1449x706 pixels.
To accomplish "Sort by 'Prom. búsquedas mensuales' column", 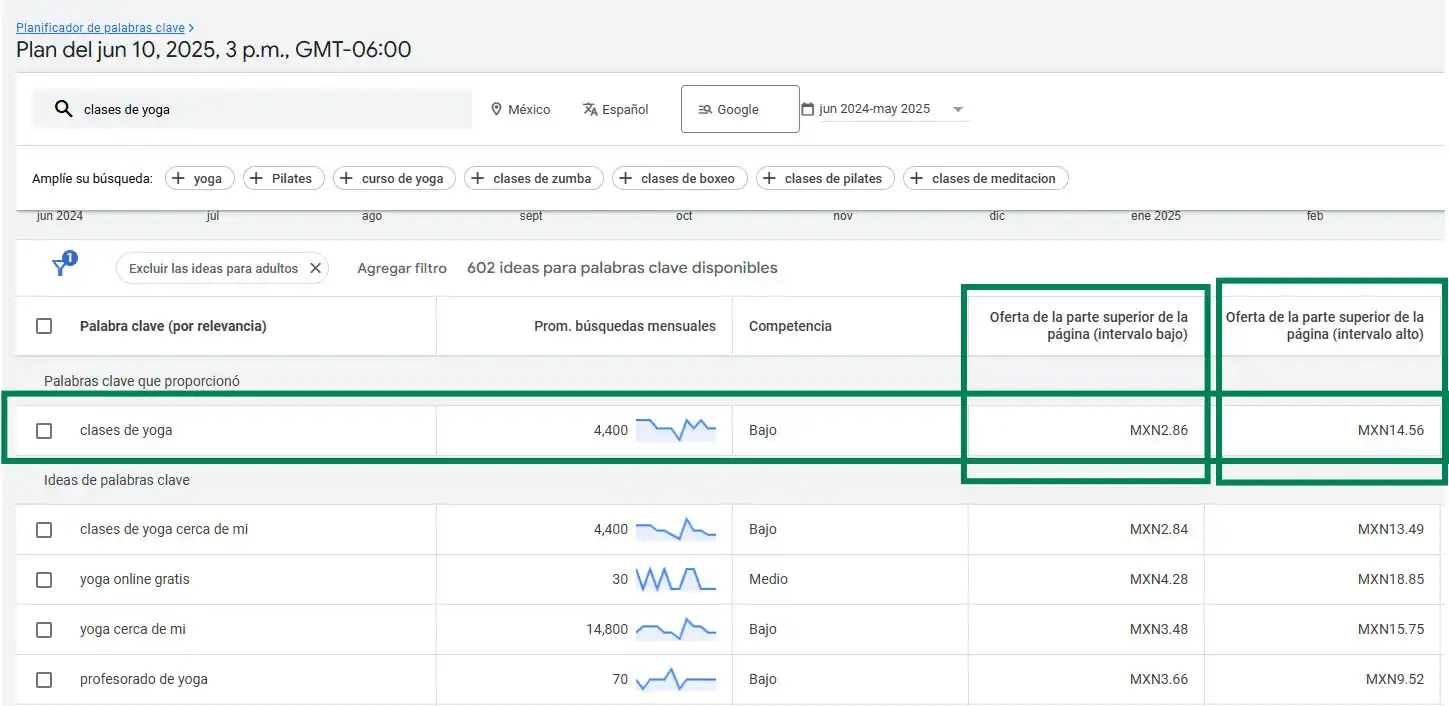I will [625, 326].
